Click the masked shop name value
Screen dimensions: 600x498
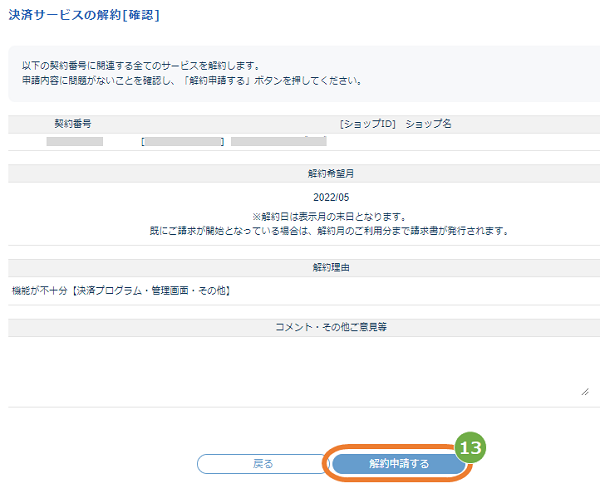[279, 141]
